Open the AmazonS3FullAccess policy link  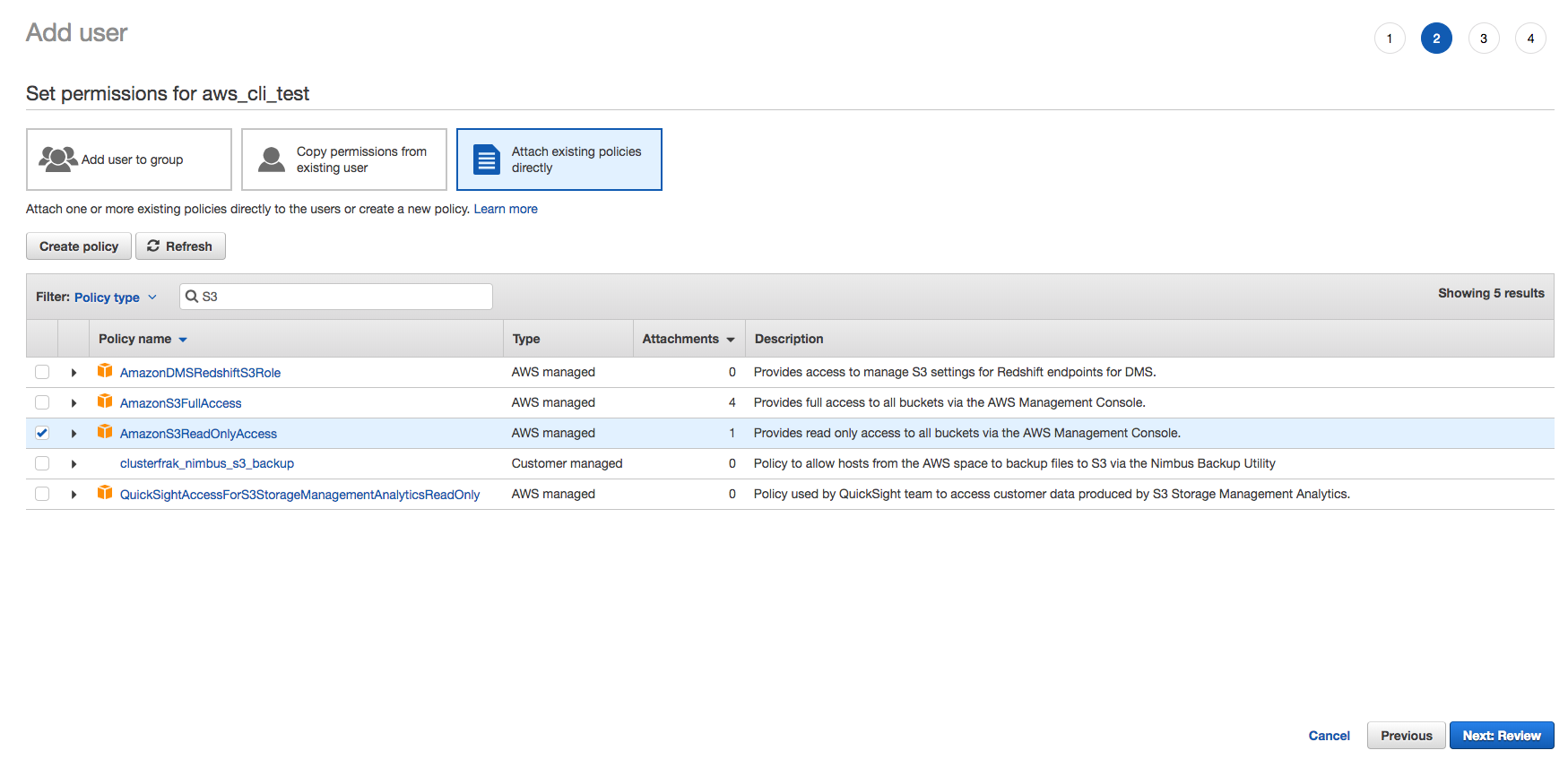coord(180,403)
